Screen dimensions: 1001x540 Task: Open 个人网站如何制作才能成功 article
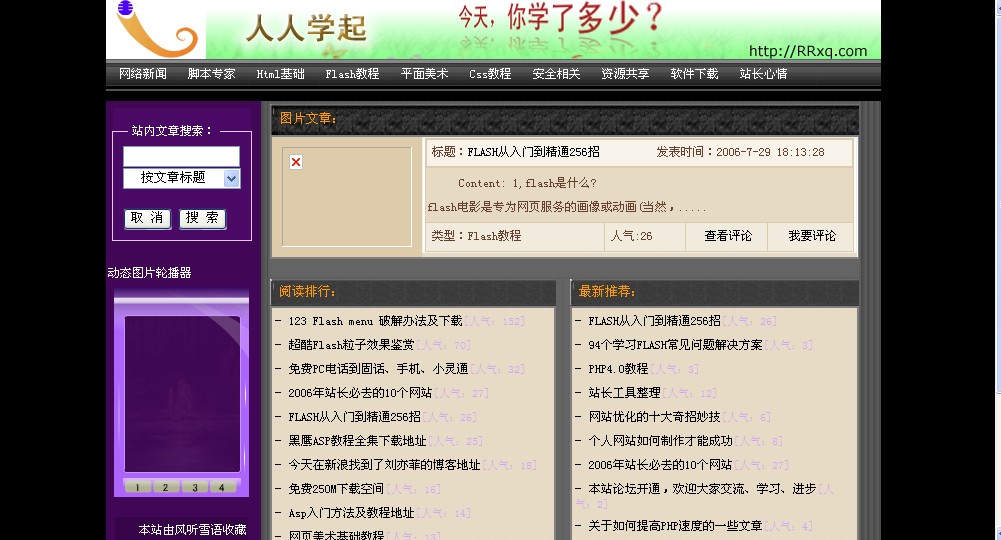point(660,441)
